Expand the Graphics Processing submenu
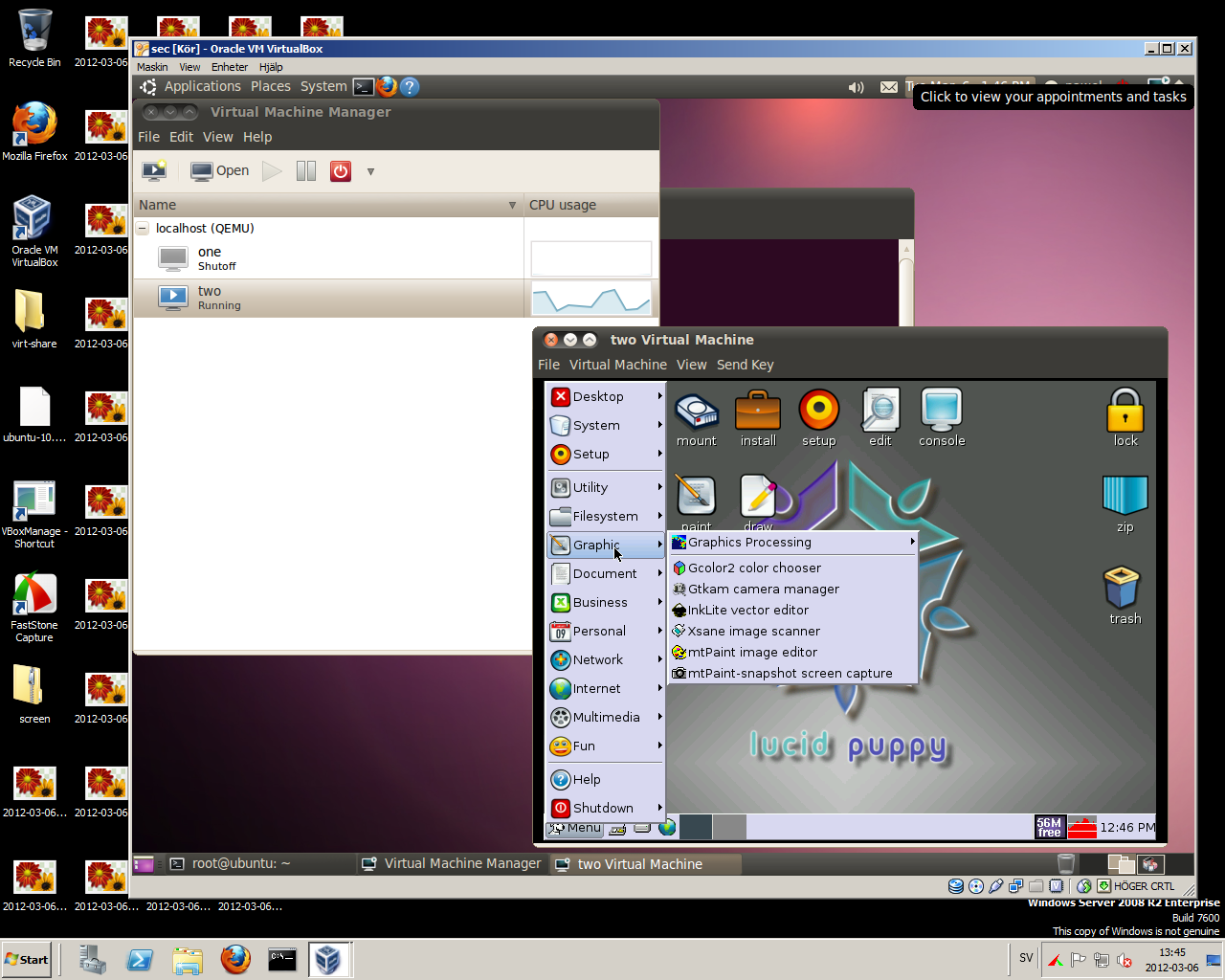This screenshot has height=980, width=1225. (792, 542)
